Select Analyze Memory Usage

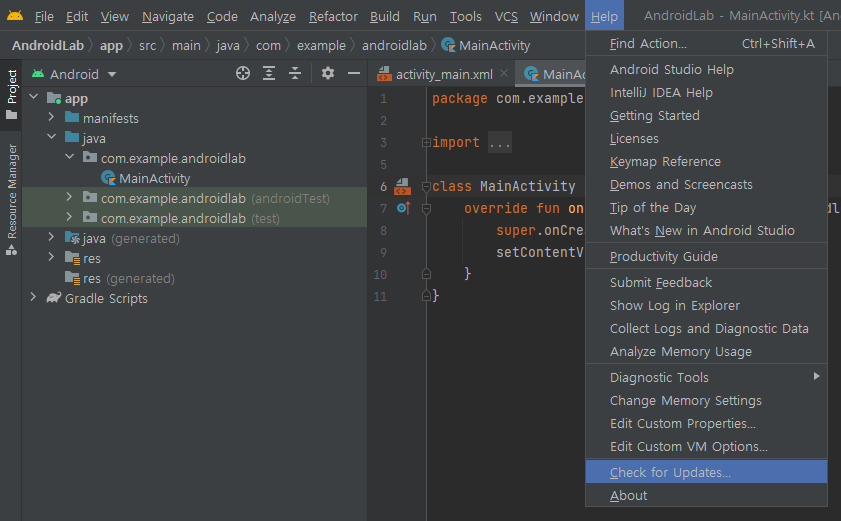[706, 351]
